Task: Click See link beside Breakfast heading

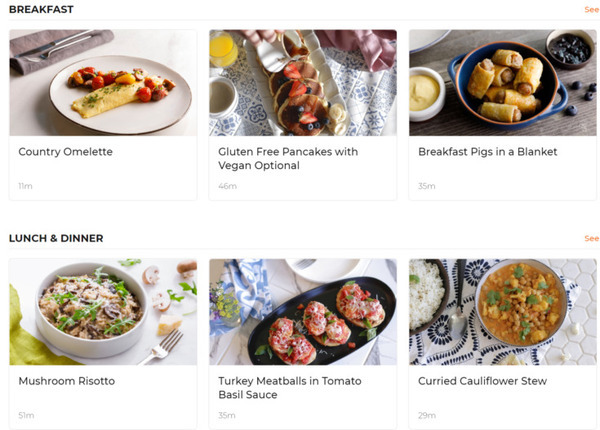Action: pyautogui.click(x=591, y=10)
